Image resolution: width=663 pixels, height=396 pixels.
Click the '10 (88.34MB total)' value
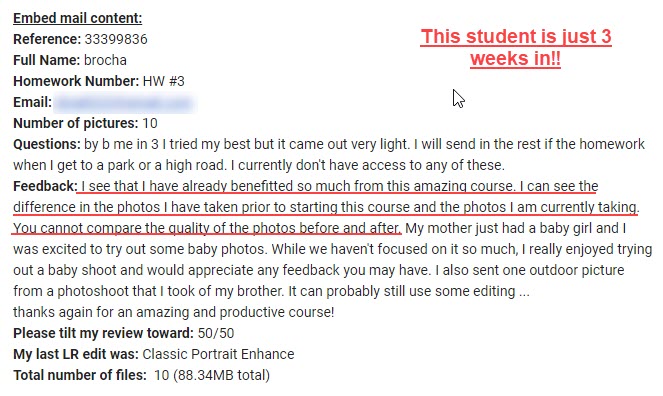212,375
